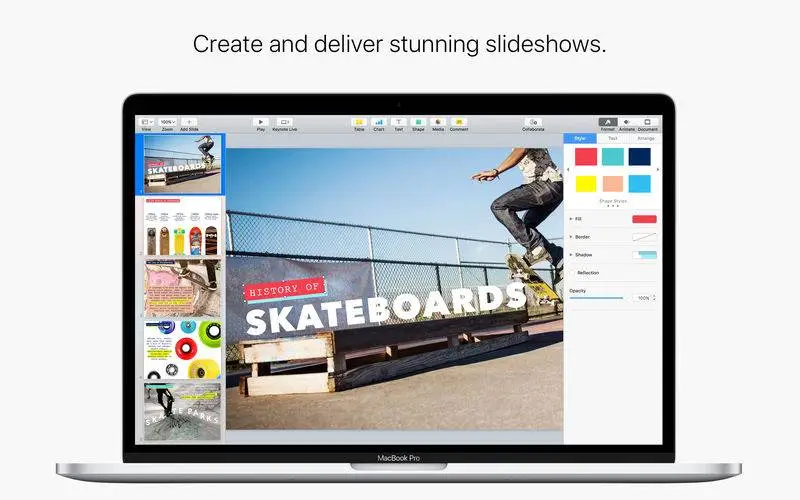
Task: Click the Shape Styles page dots
Action: pyautogui.click(x=612, y=206)
